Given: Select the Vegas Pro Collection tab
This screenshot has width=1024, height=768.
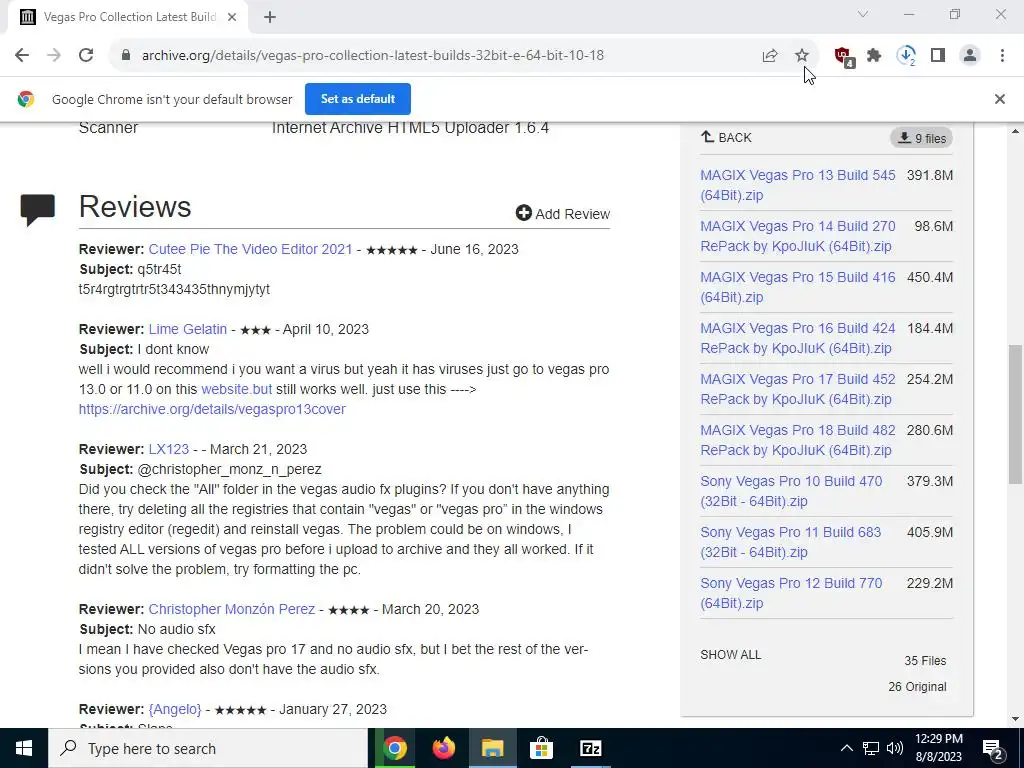Looking at the screenshot, I should (x=128, y=17).
